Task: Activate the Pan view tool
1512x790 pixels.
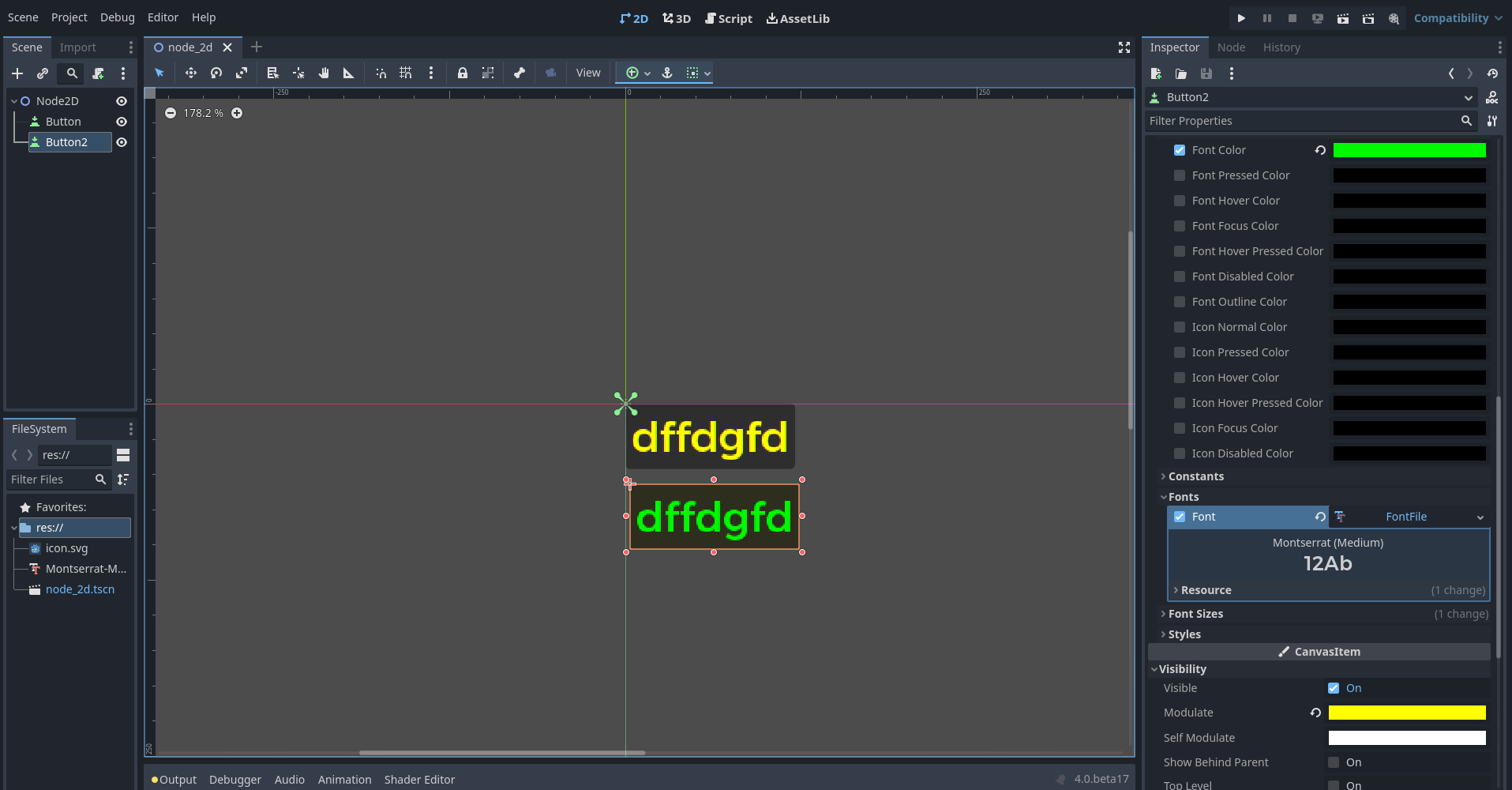Action: (323, 73)
